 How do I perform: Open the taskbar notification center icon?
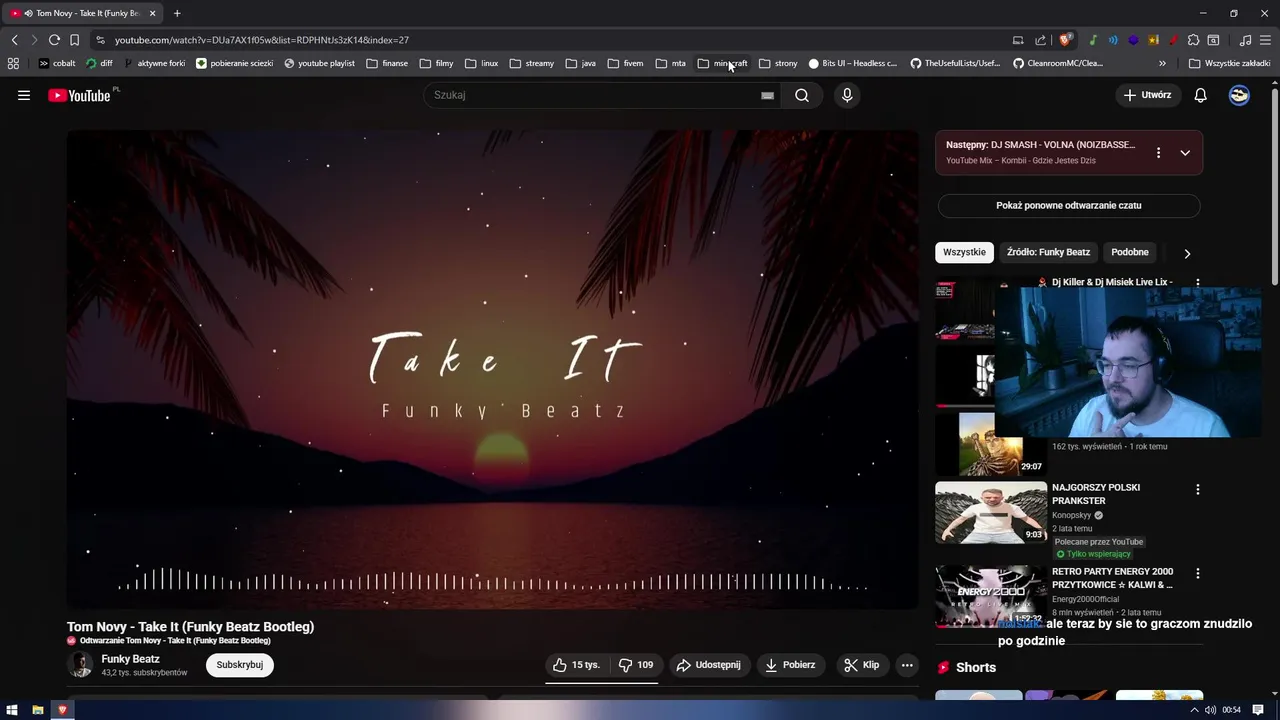[1258, 710]
